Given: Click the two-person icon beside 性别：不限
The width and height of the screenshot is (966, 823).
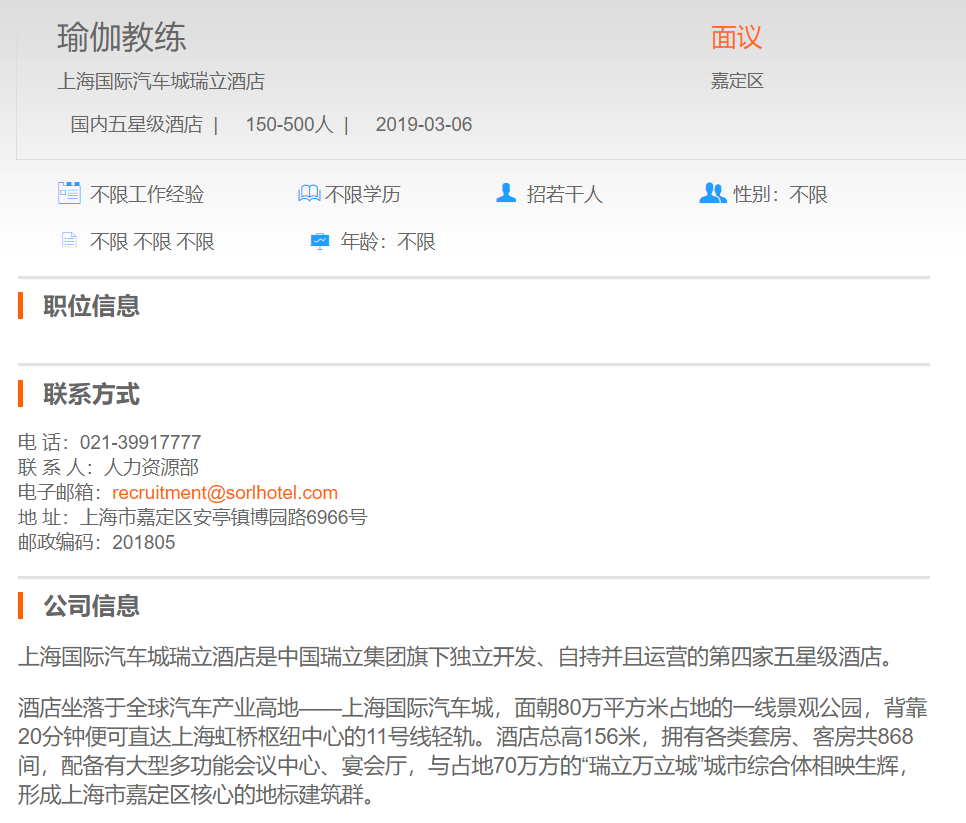Looking at the screenshot, I should coord(712,193).
